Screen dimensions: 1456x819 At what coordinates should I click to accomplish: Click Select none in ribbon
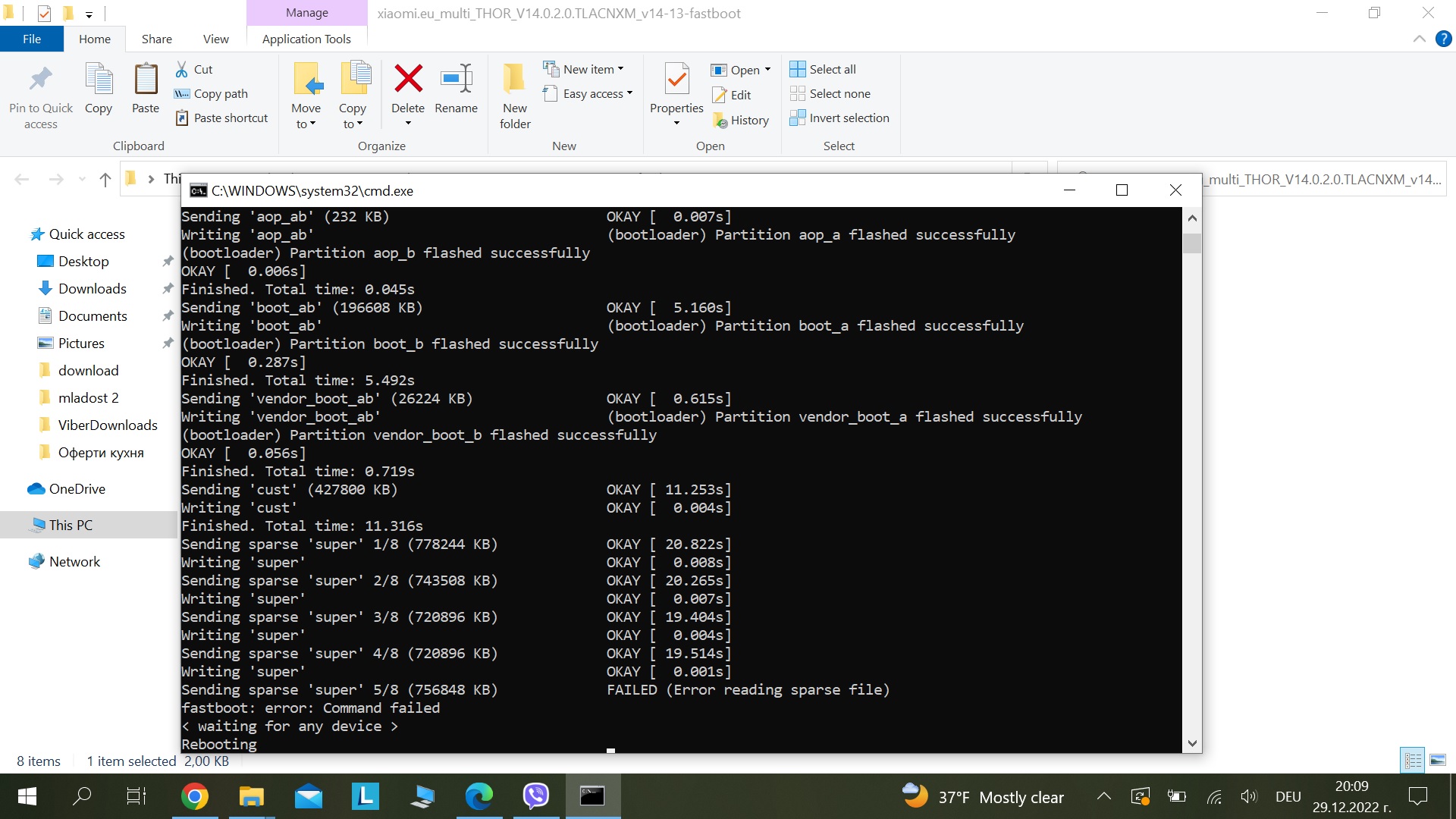[830, 93]
